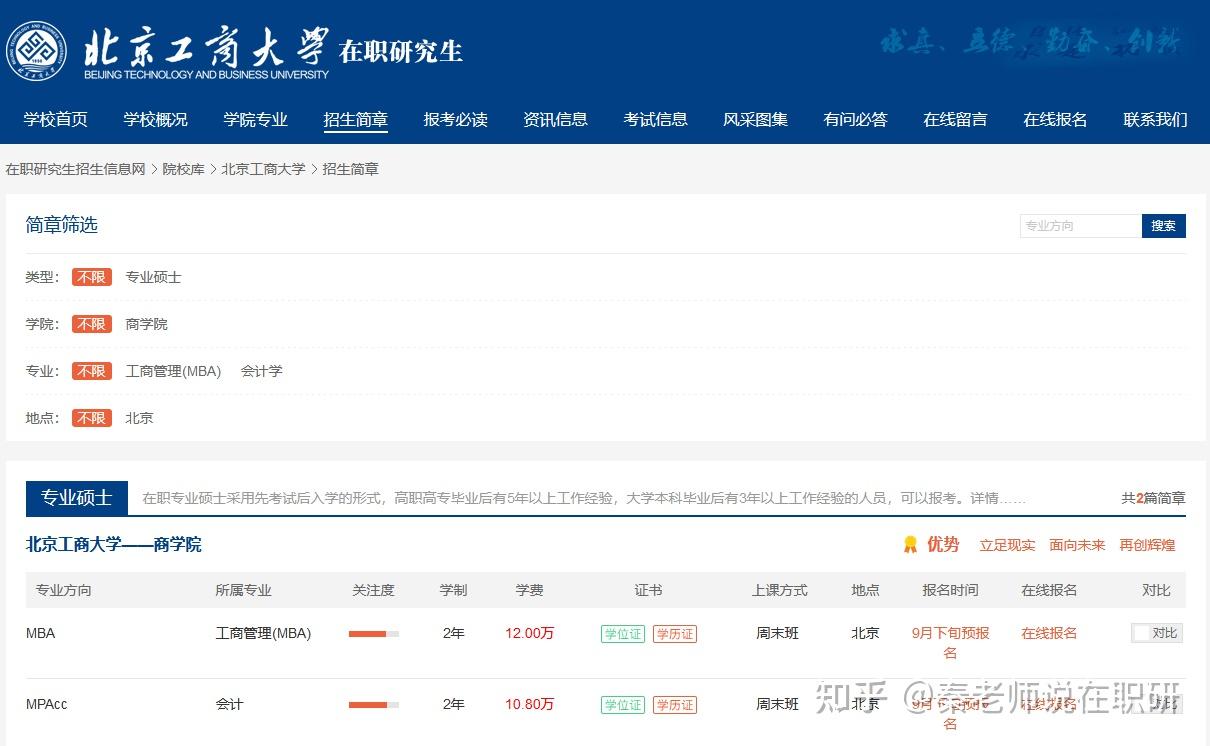Filter by 工商管理(MBA) major

point(173,371)
